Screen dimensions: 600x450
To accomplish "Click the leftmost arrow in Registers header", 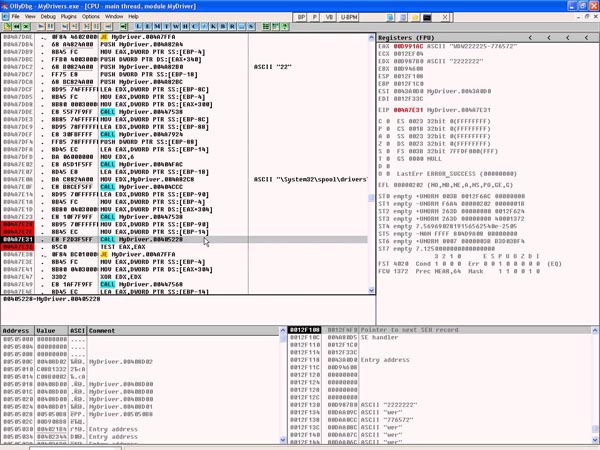I will [531, 37].
